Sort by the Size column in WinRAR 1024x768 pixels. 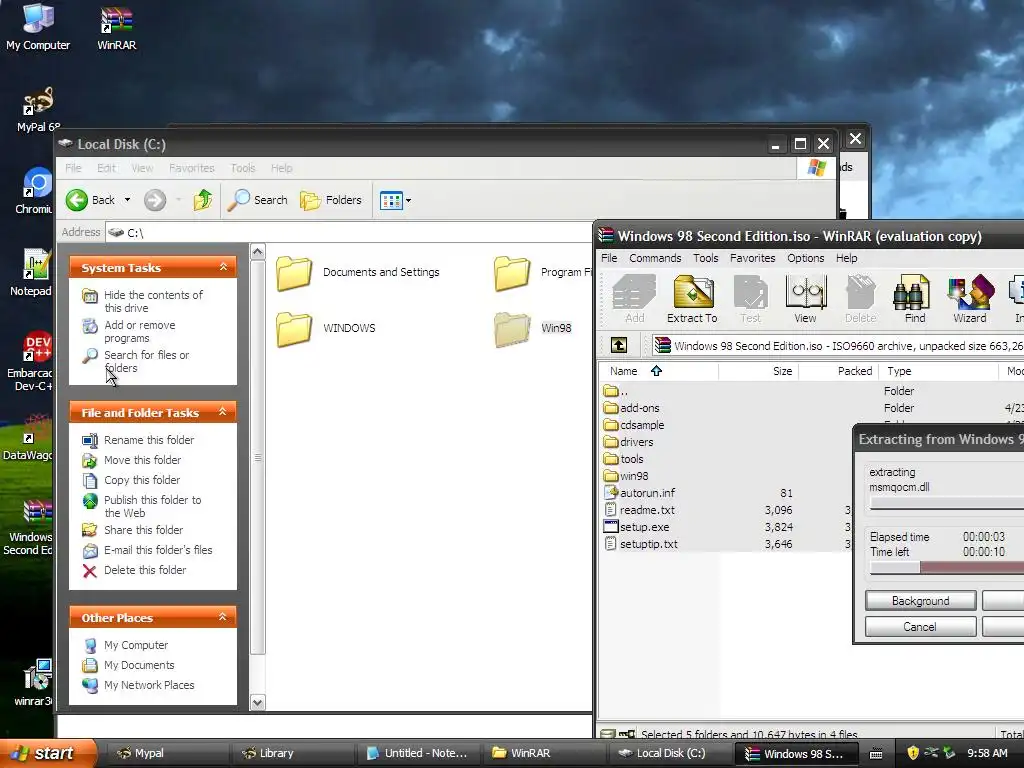coord(758,371)
